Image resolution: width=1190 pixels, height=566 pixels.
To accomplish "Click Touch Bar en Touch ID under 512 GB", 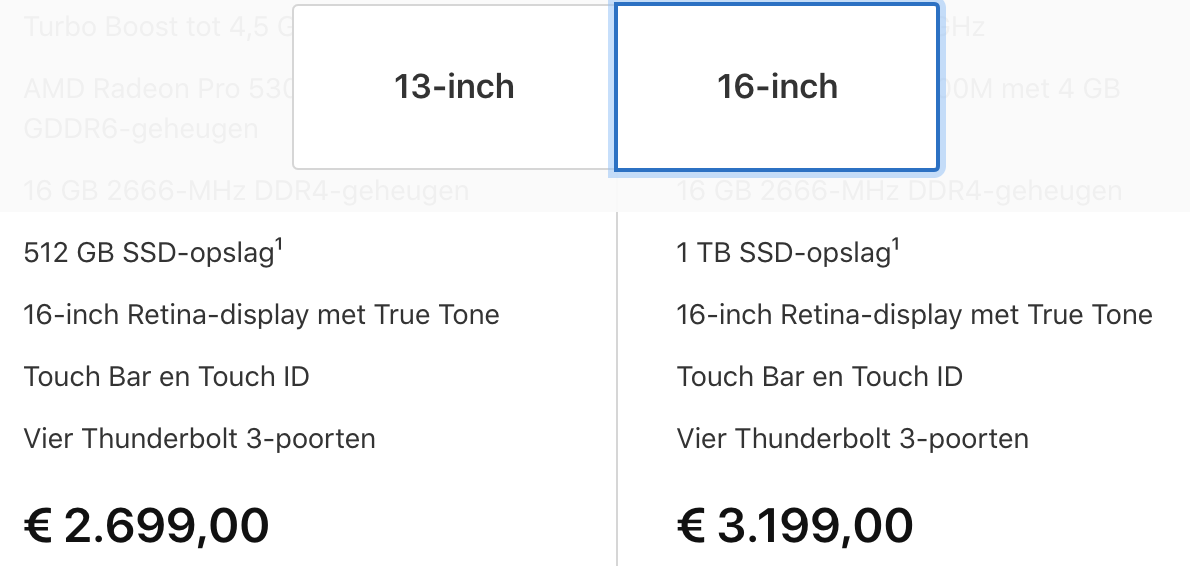I will click(166, 376).
